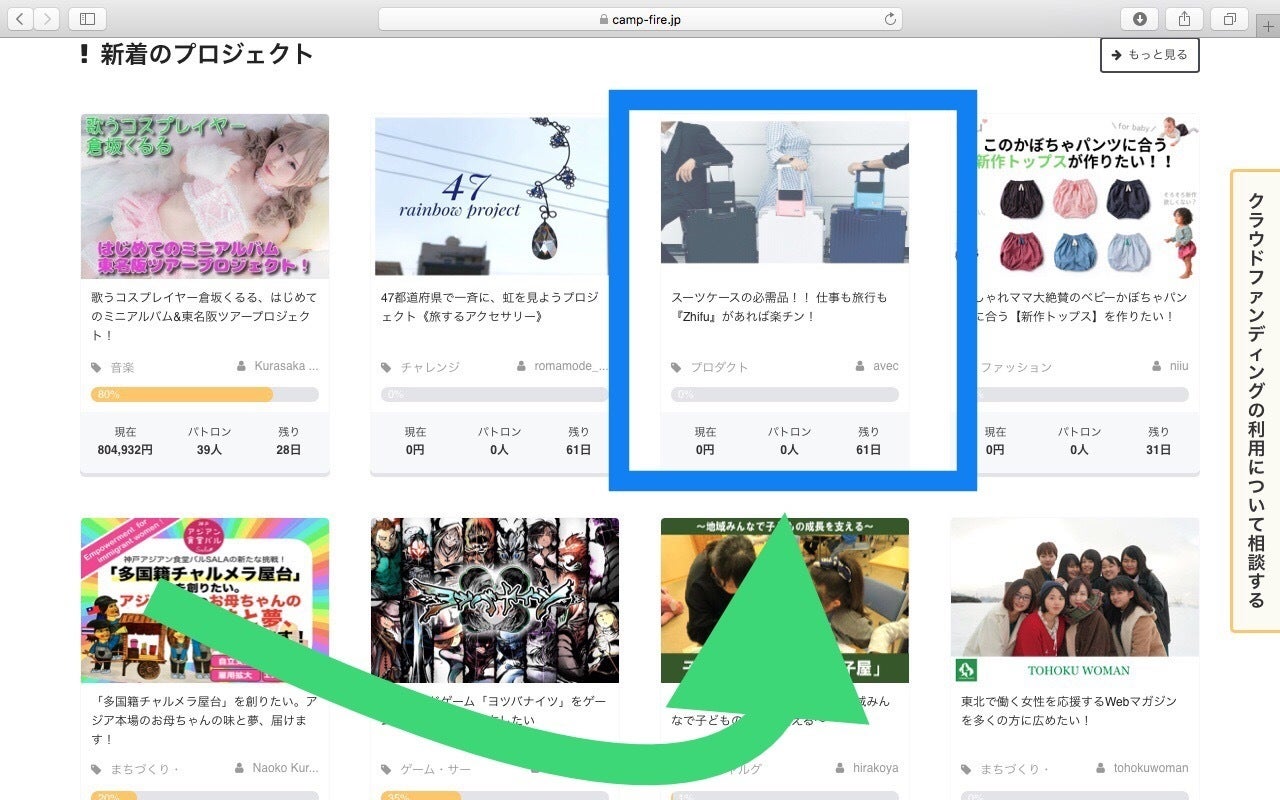
Task: Click the Safari forward navigation arrow
Action: [x=47, y=19]
